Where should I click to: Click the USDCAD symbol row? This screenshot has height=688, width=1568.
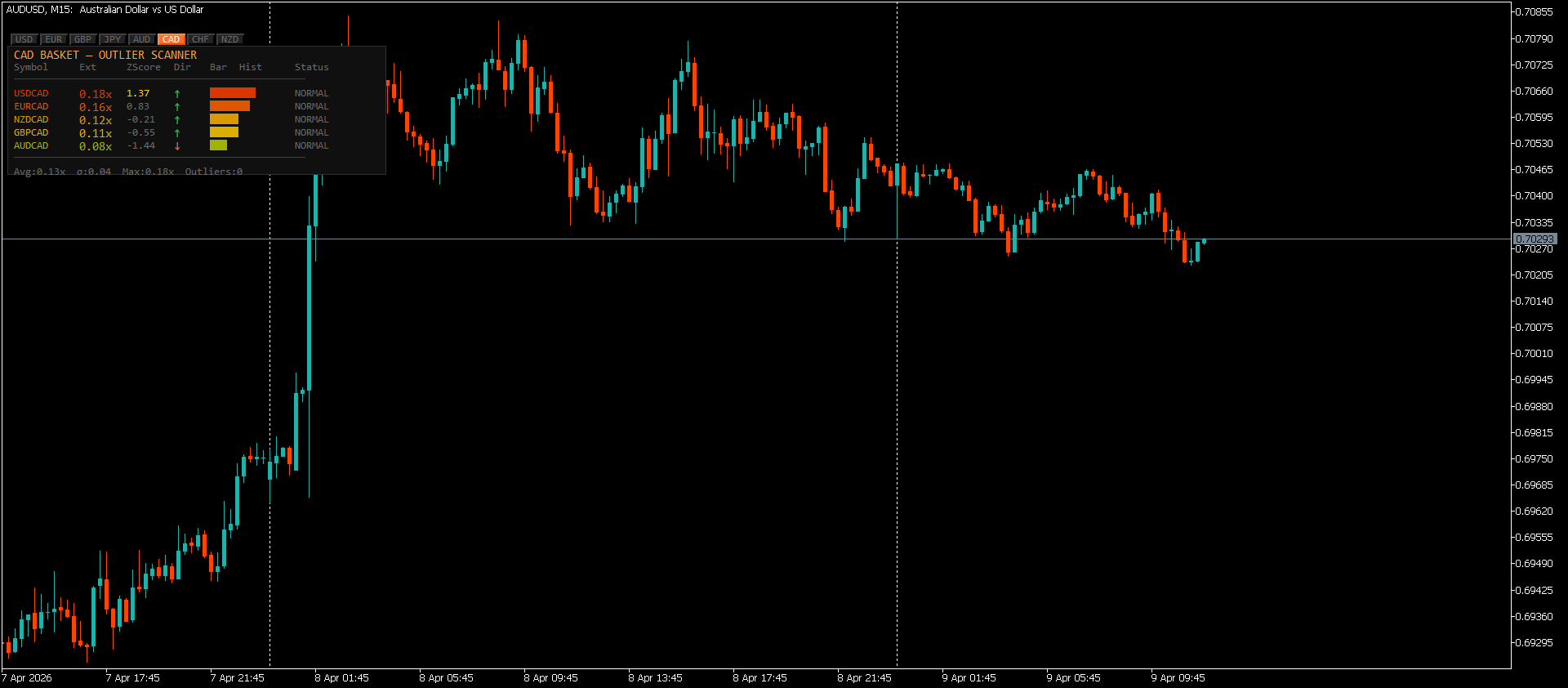(31, 94)
